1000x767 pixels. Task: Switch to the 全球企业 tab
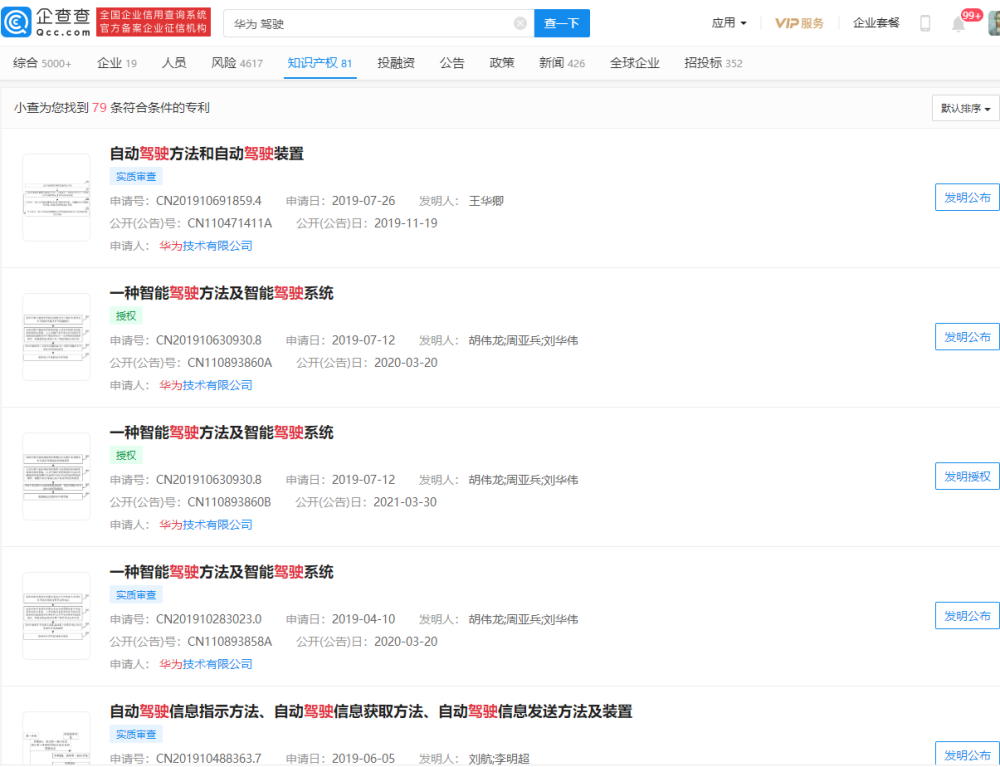(635, 63)
